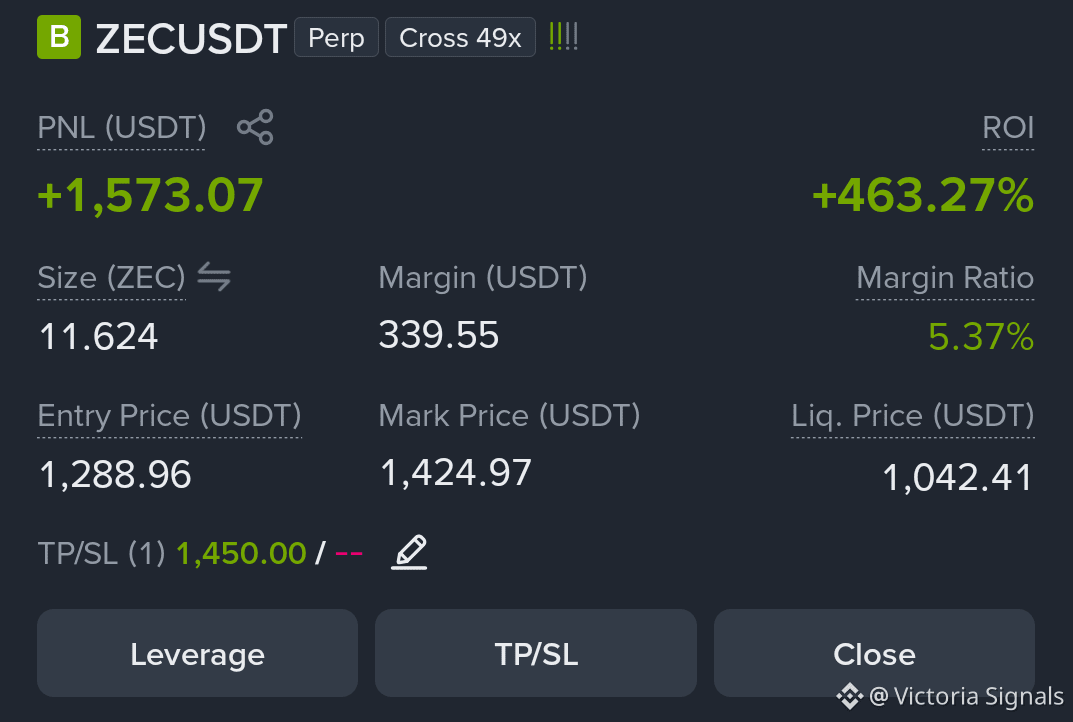
Task: Open the ZECUSDT symbol title
Action: point(191,38)
